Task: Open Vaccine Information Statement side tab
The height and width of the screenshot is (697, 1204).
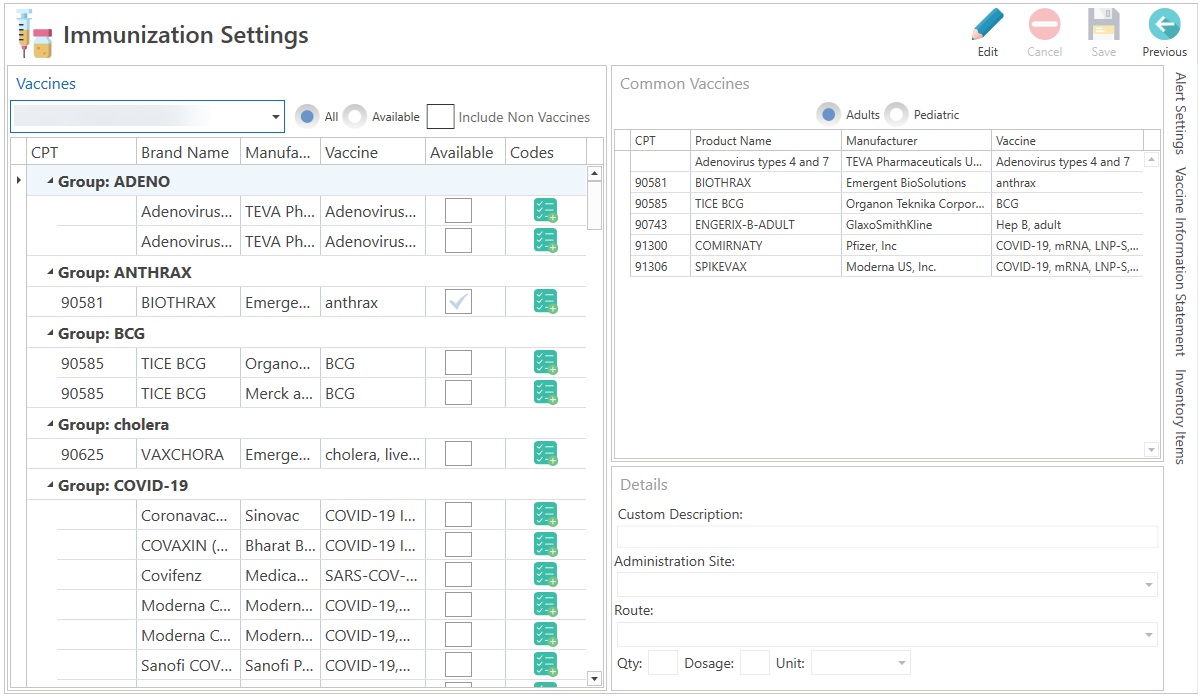Action: [x=1181, y=261]
